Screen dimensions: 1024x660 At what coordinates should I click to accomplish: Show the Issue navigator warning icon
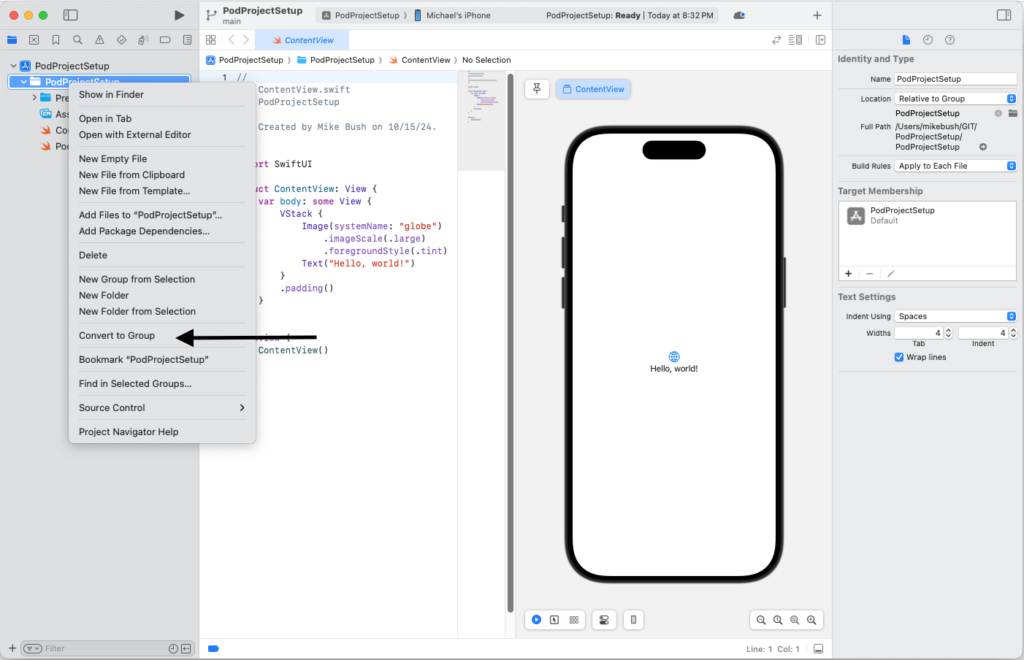coord(99,40)
